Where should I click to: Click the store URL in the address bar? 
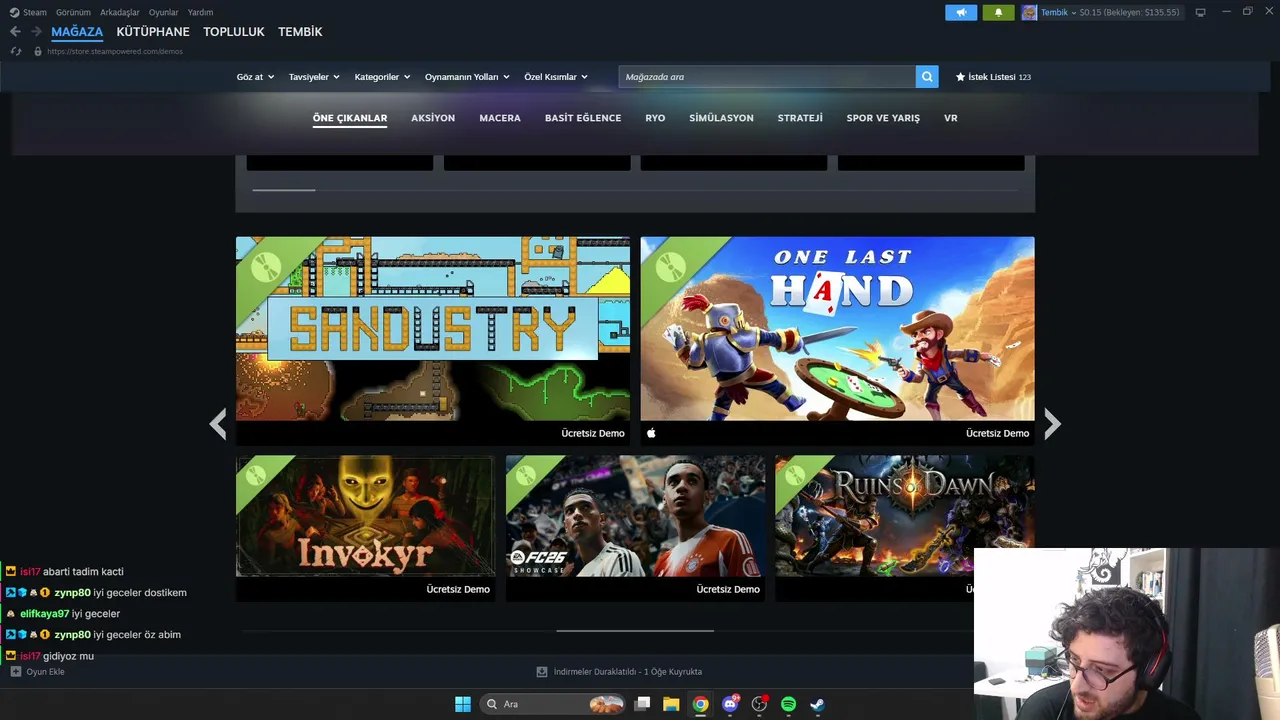pyautogui.click(x=115, y=51)
